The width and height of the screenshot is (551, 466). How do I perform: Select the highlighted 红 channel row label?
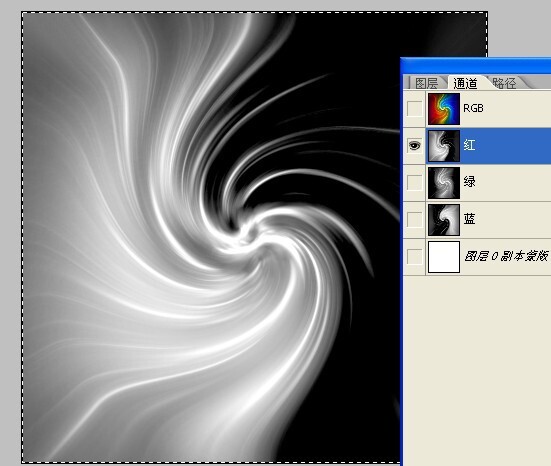[469, 145]
